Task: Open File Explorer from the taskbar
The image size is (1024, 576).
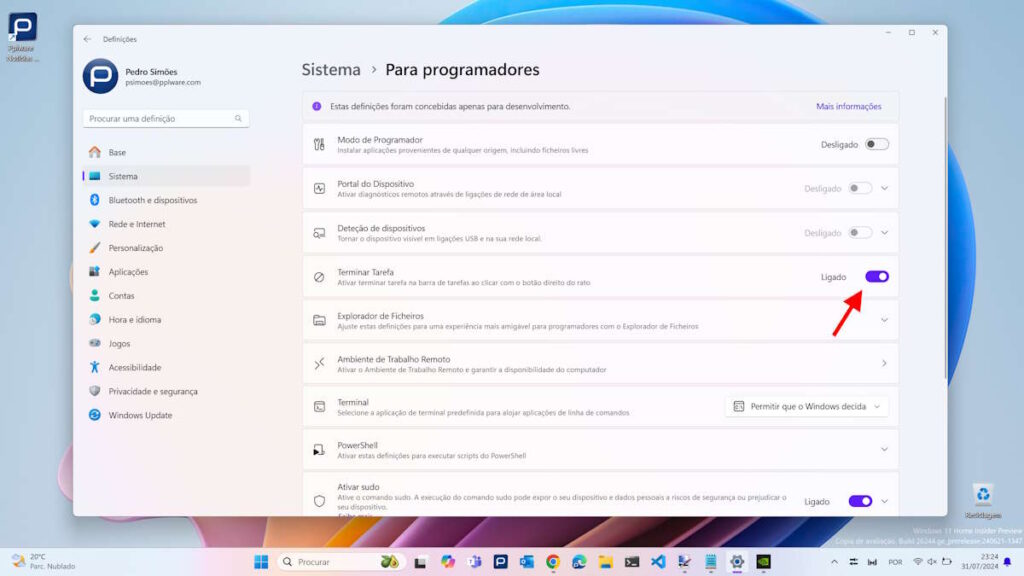Action: 605,562
